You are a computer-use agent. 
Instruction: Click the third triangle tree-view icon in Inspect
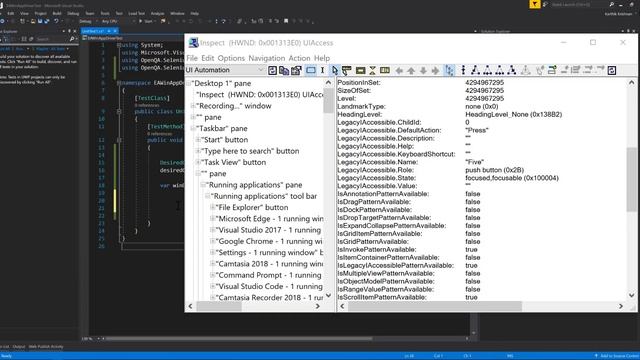pos(500,70)
